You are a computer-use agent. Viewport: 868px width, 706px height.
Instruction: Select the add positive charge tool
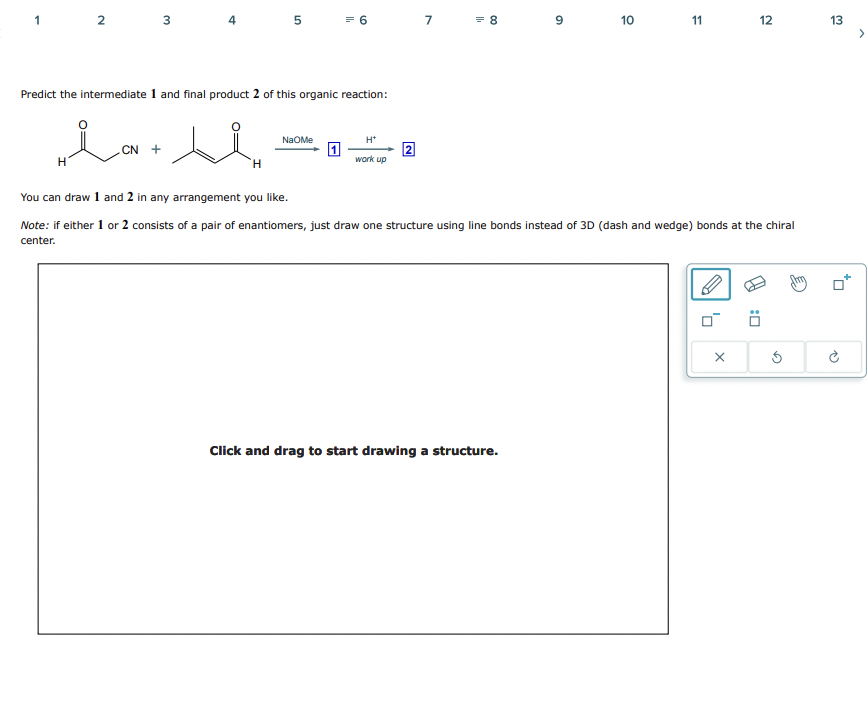[838, 283]
